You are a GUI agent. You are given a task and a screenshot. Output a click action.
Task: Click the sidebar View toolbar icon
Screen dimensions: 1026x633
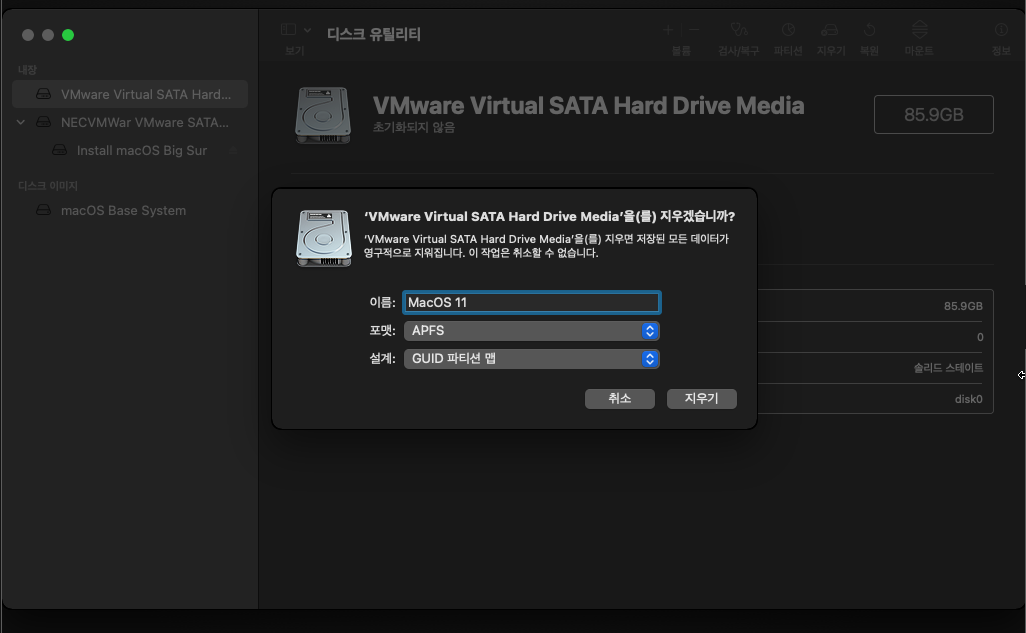288,29
